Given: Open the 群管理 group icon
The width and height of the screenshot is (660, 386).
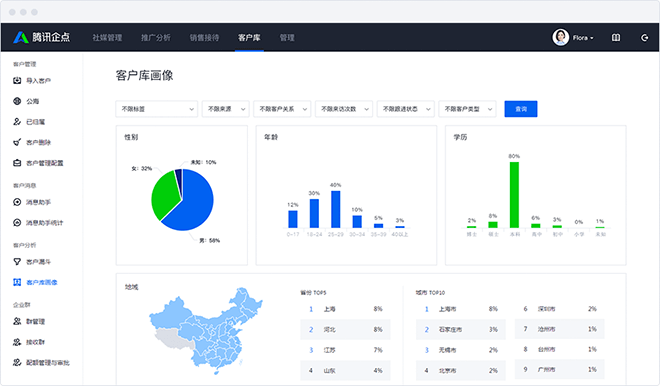Looking at the screenshot, I should pyautogui.click(x=17, y=322).
